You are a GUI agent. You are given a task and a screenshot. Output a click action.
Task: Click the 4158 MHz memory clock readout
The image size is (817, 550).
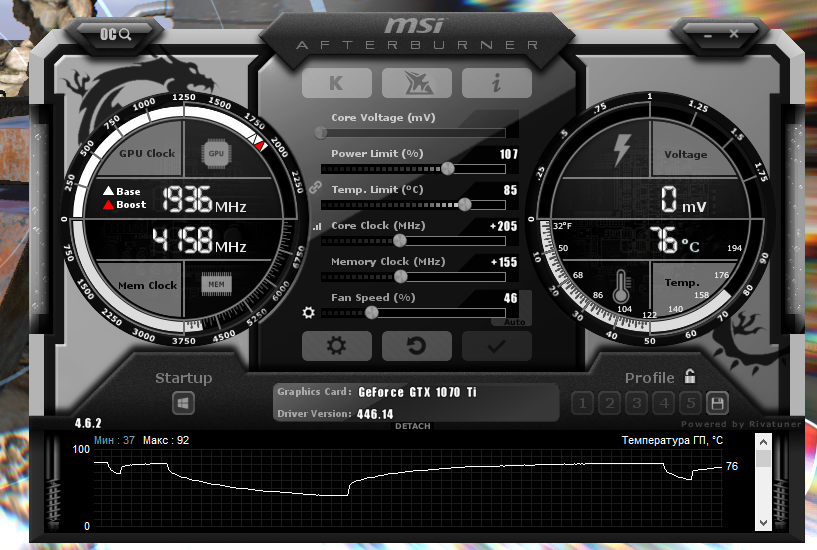(x=199, y=240)
